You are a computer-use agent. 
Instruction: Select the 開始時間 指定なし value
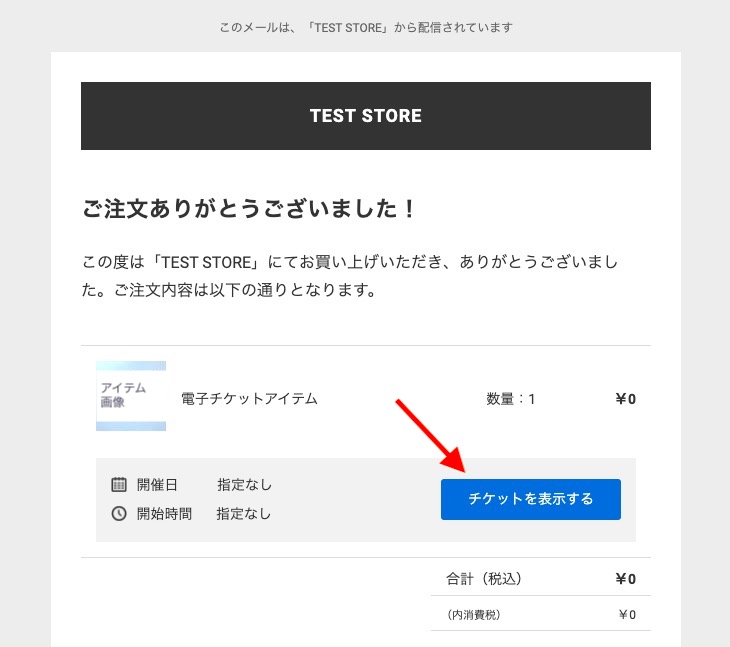tap(243, 513)
